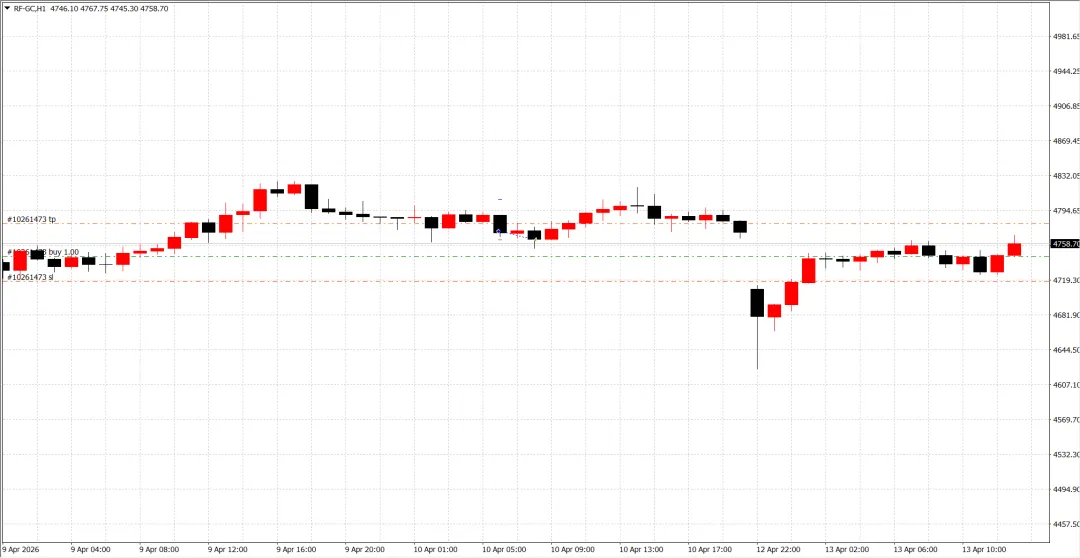Click the 9 Apr 04:00 time label

pos(90,550)
